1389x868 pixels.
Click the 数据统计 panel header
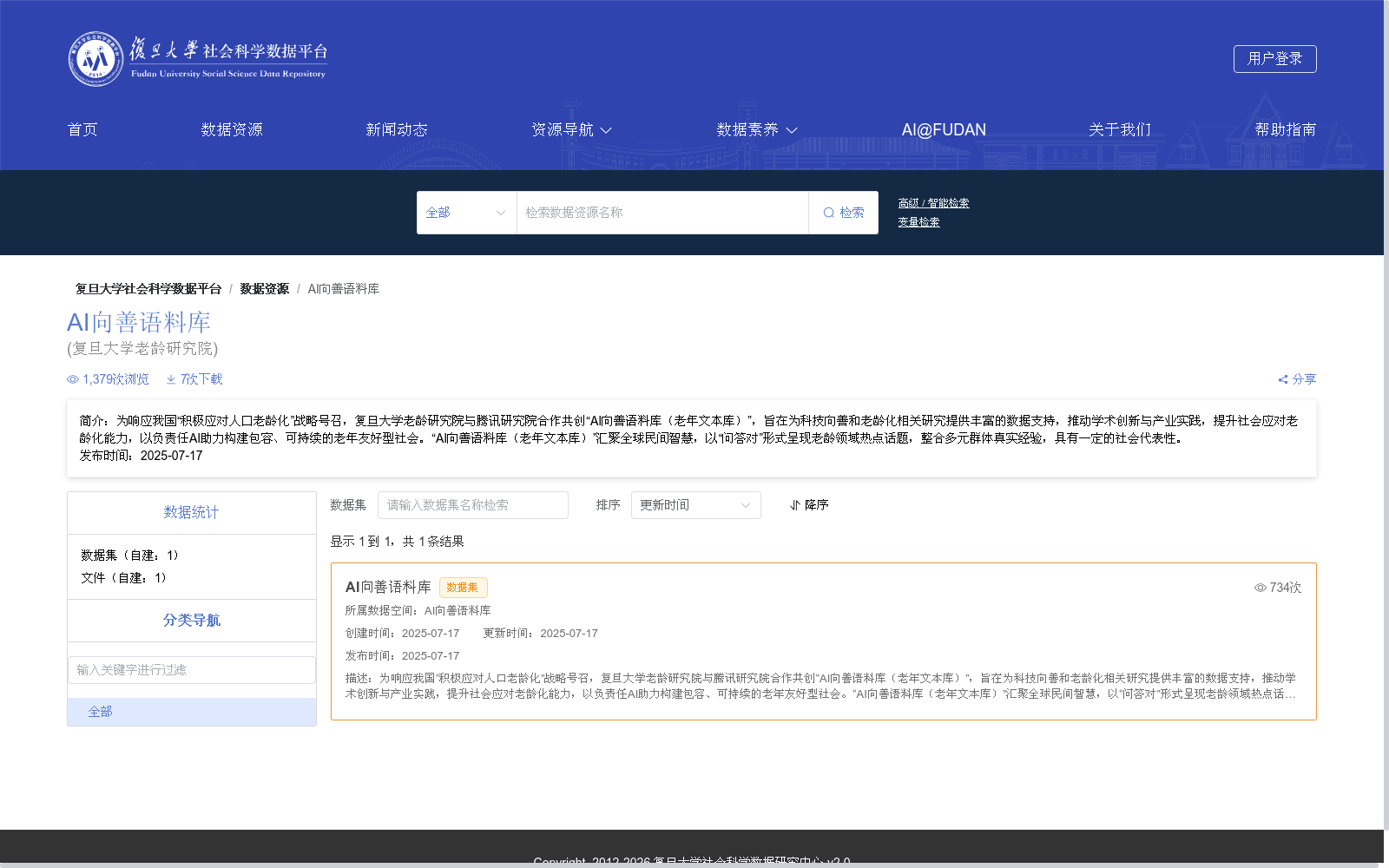pos(192,513)
